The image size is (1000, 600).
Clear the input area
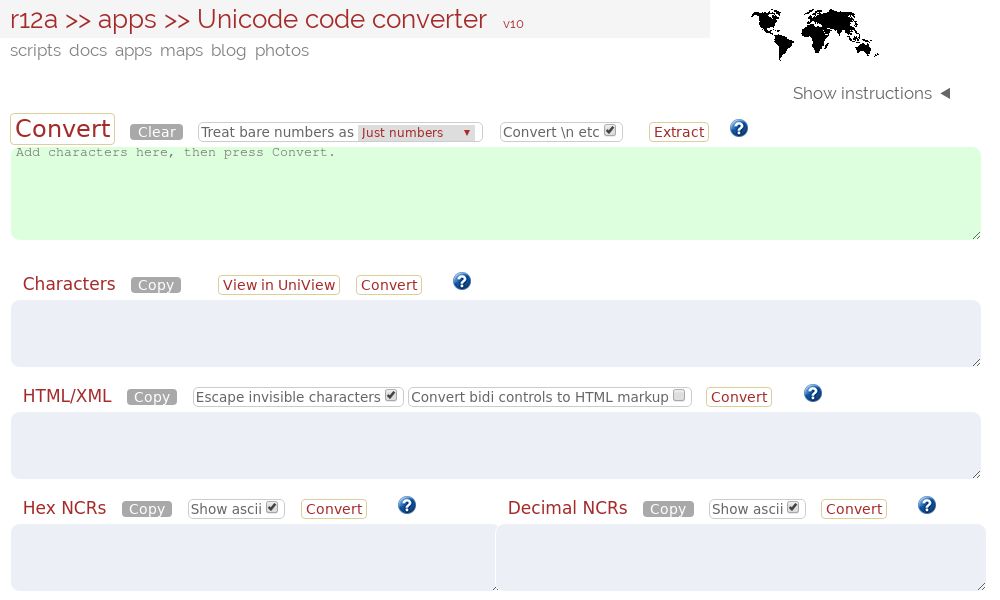[x=156, y=131]
